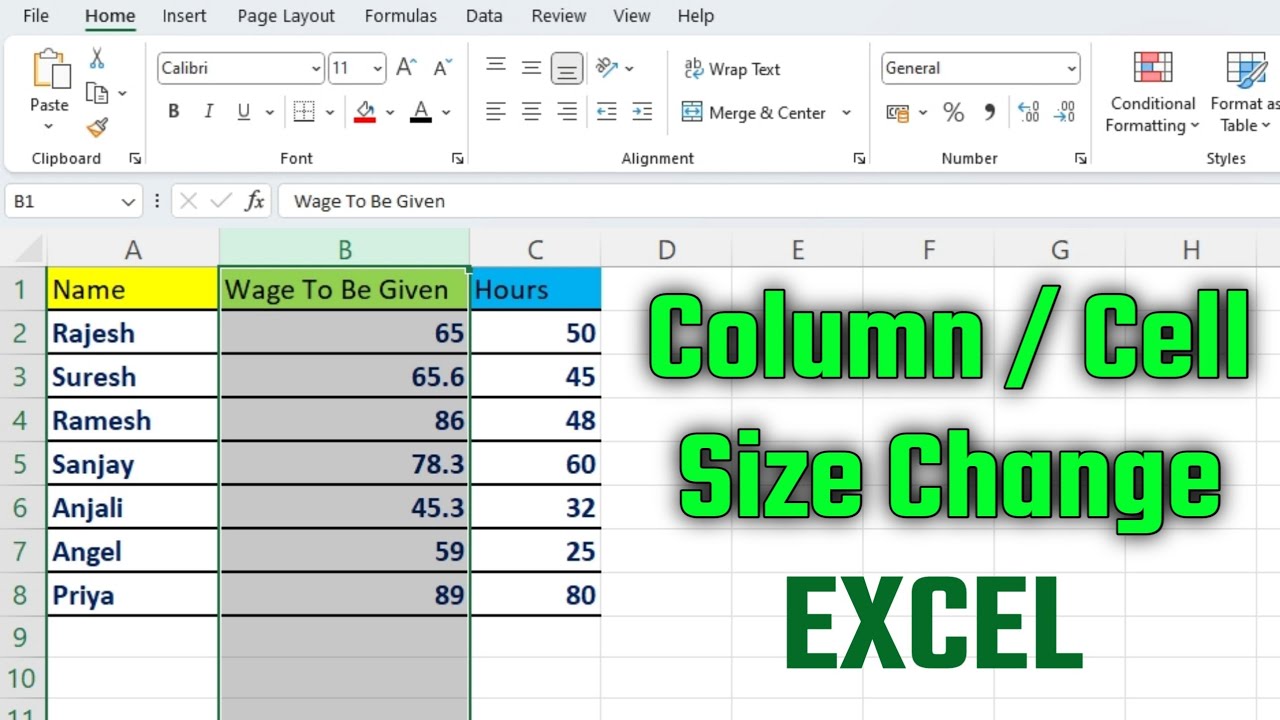
Task: Apply Percent style format
Action: (x=954, y=113)
